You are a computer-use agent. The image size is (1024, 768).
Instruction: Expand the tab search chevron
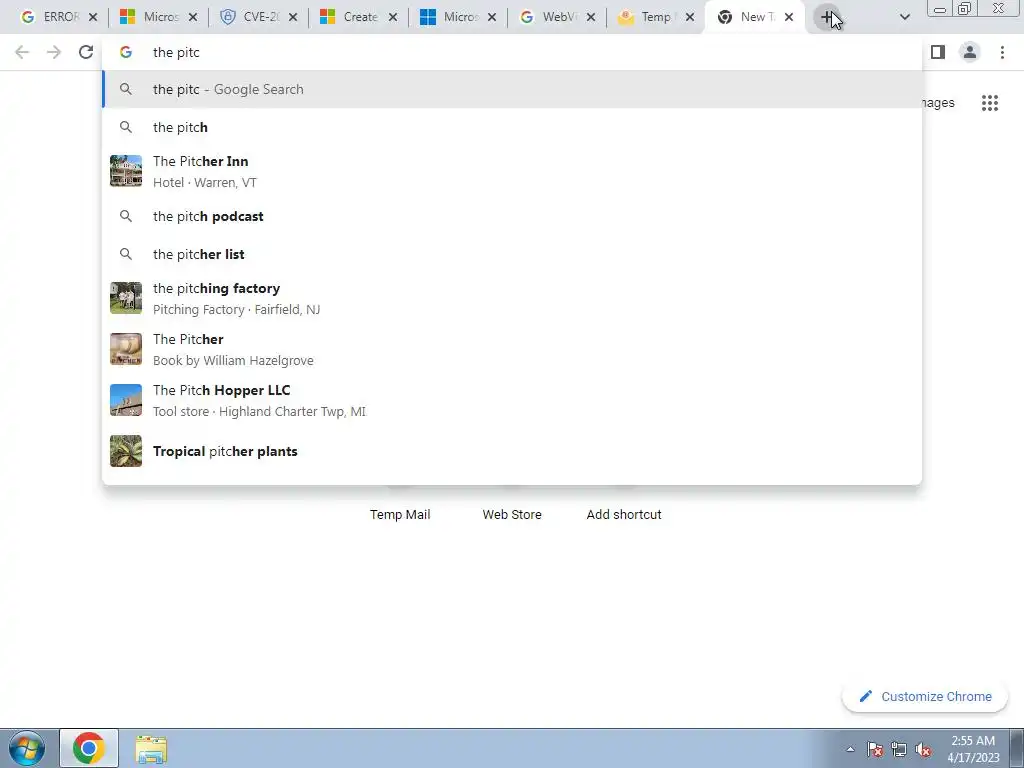click(904, 18)
